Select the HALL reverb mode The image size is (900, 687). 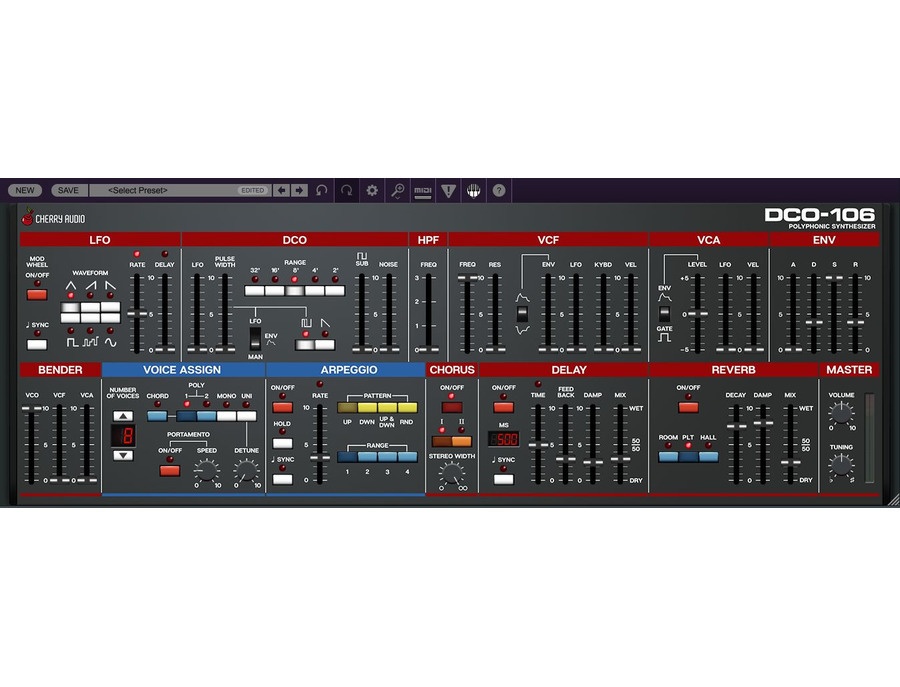click(707, 455)
